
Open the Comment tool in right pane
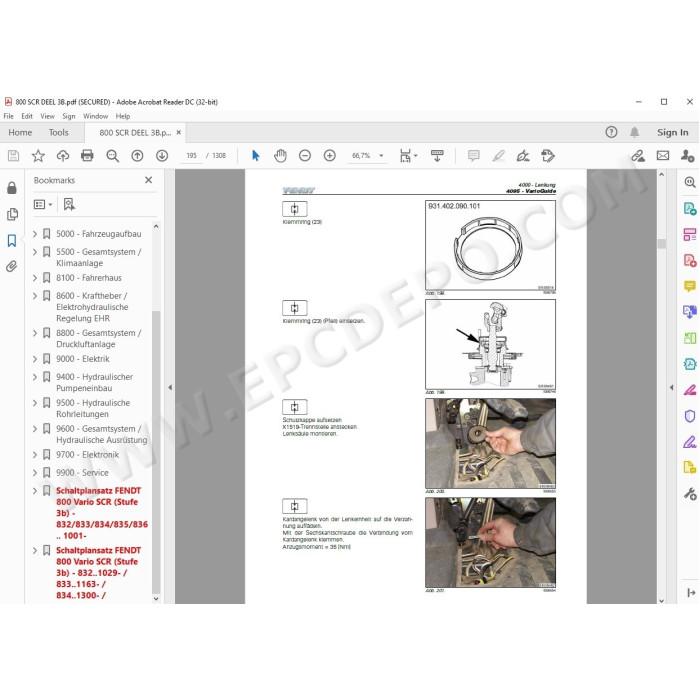[690, 286]
